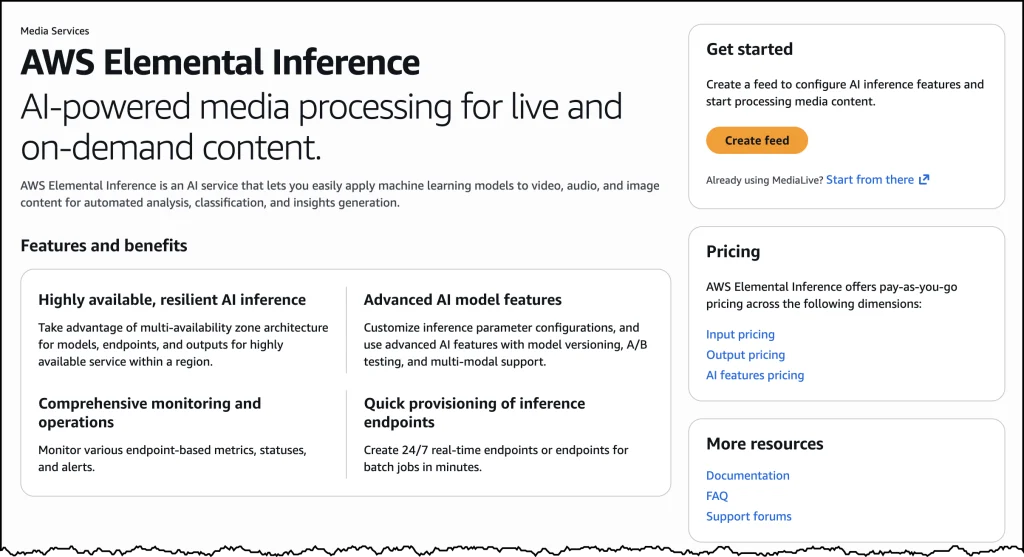Click the More resources panel heading

764,444
